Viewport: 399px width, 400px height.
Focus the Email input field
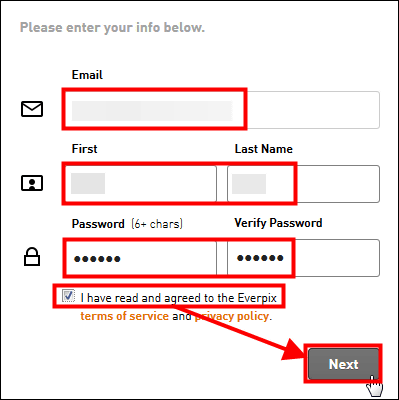tap(221, 110)
